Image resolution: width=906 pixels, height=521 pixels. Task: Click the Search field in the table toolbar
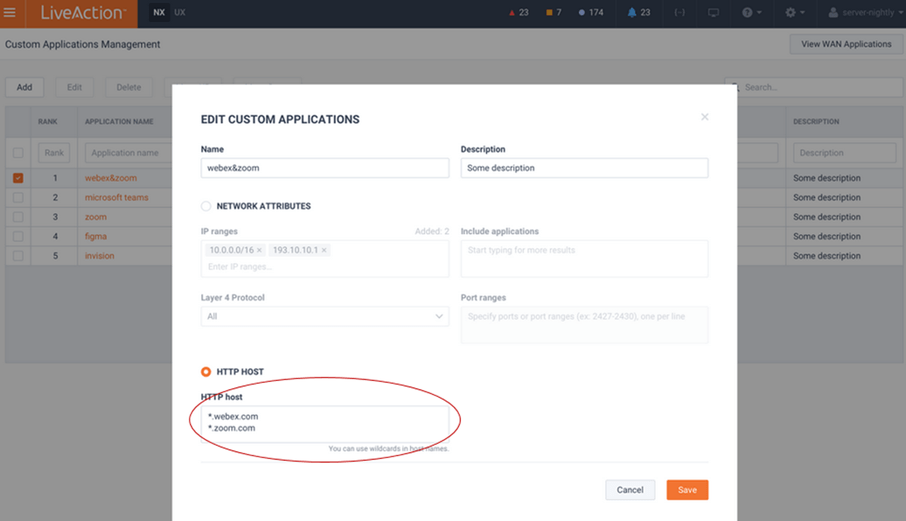click(814, 87)
